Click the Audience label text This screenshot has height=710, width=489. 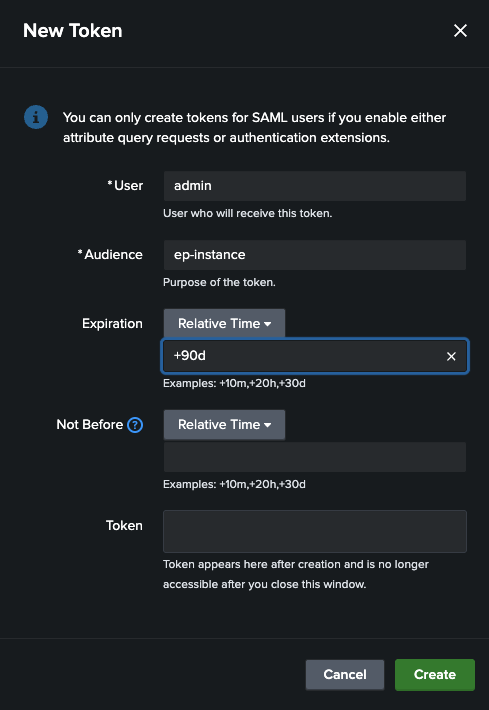pos(113,254)
